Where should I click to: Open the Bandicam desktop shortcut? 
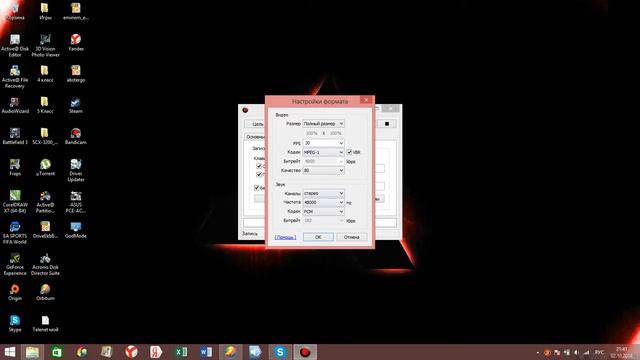pyautogui.click(x=76, y=136)
